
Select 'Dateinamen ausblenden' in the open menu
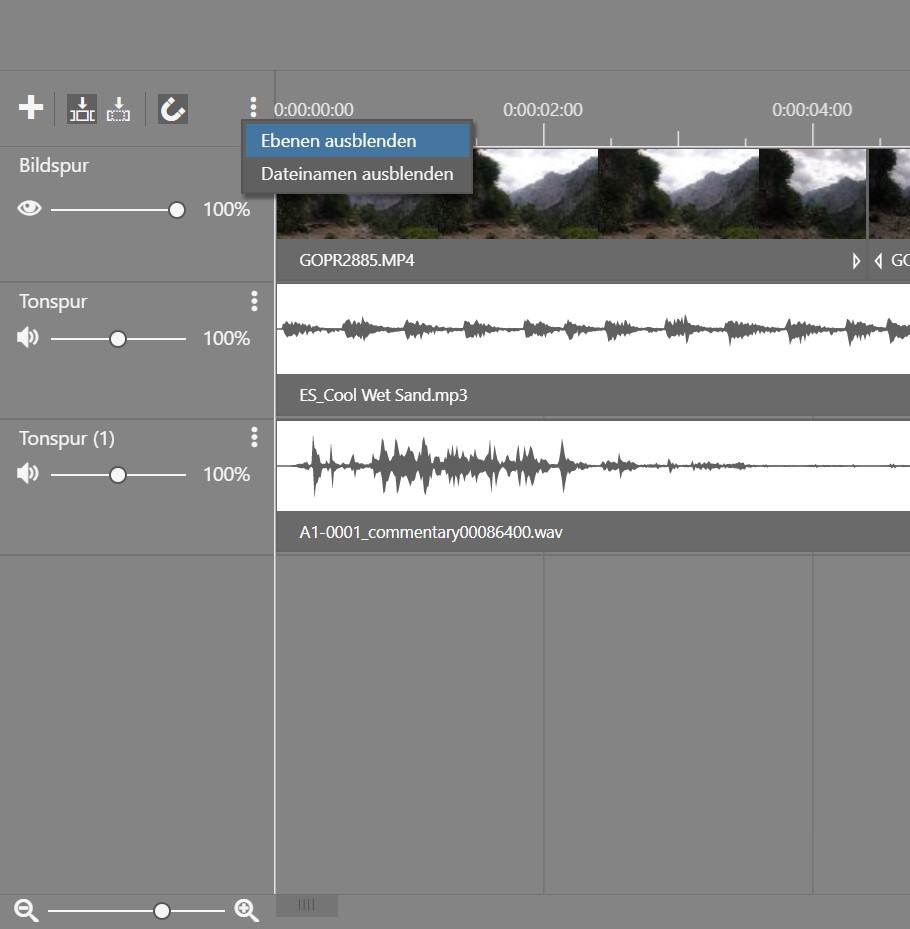tap(356, 173)
